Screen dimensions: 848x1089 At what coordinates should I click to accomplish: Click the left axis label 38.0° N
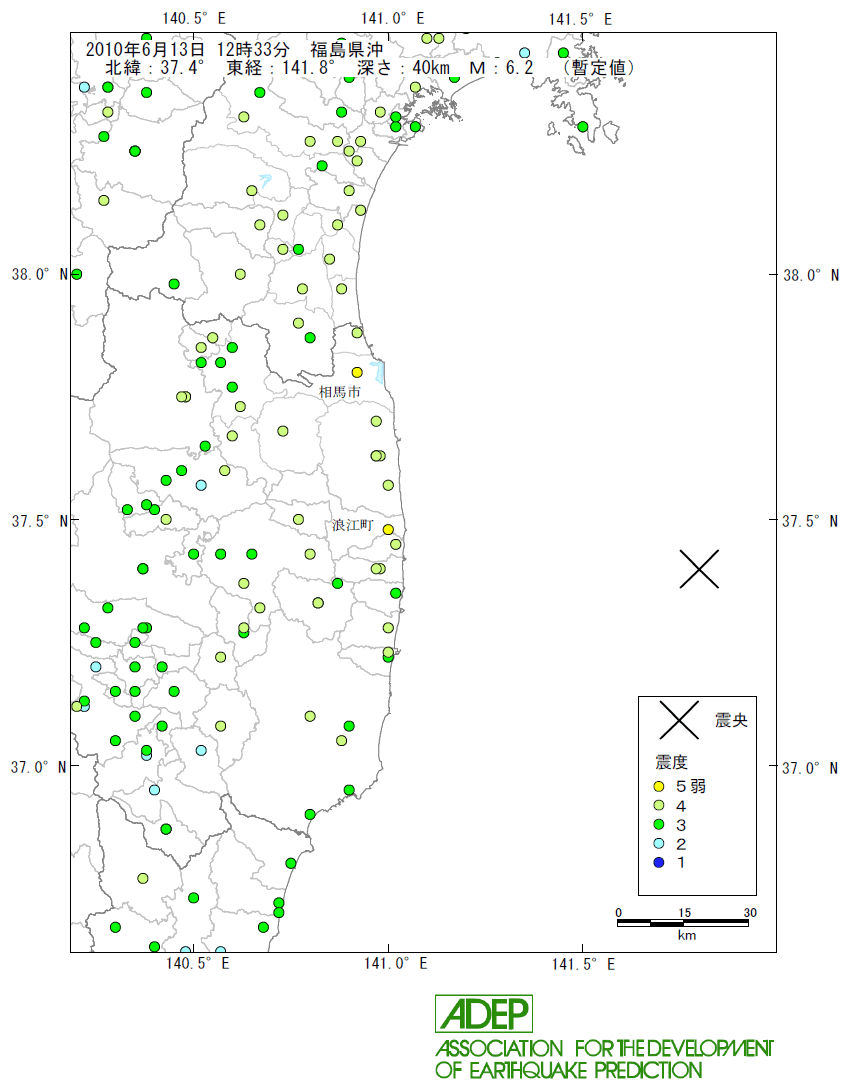tap(40, 274)
